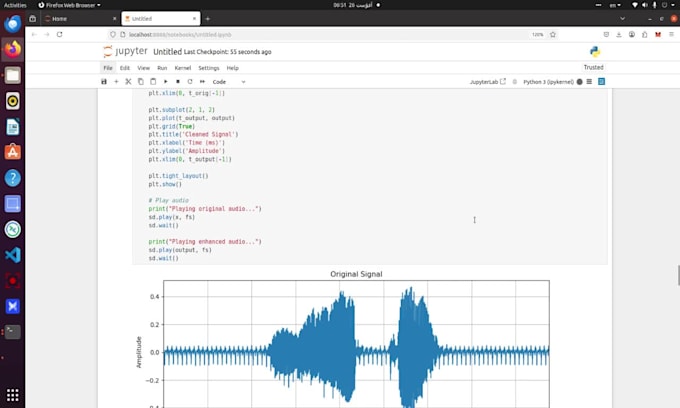Interrupt the kernel with the stop icon
This screenshot has width=680, height=408.
coord(178,82)
